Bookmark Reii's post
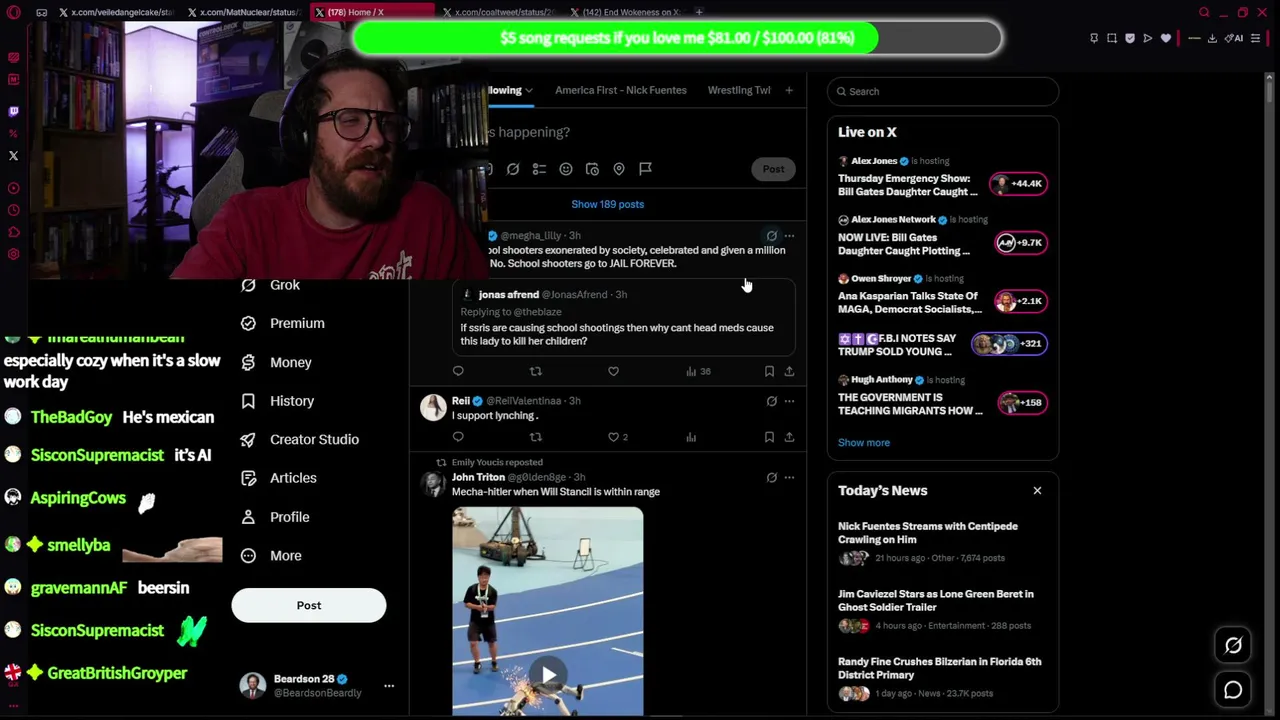The image size is (1280, 720). click(x=769, y=437)
